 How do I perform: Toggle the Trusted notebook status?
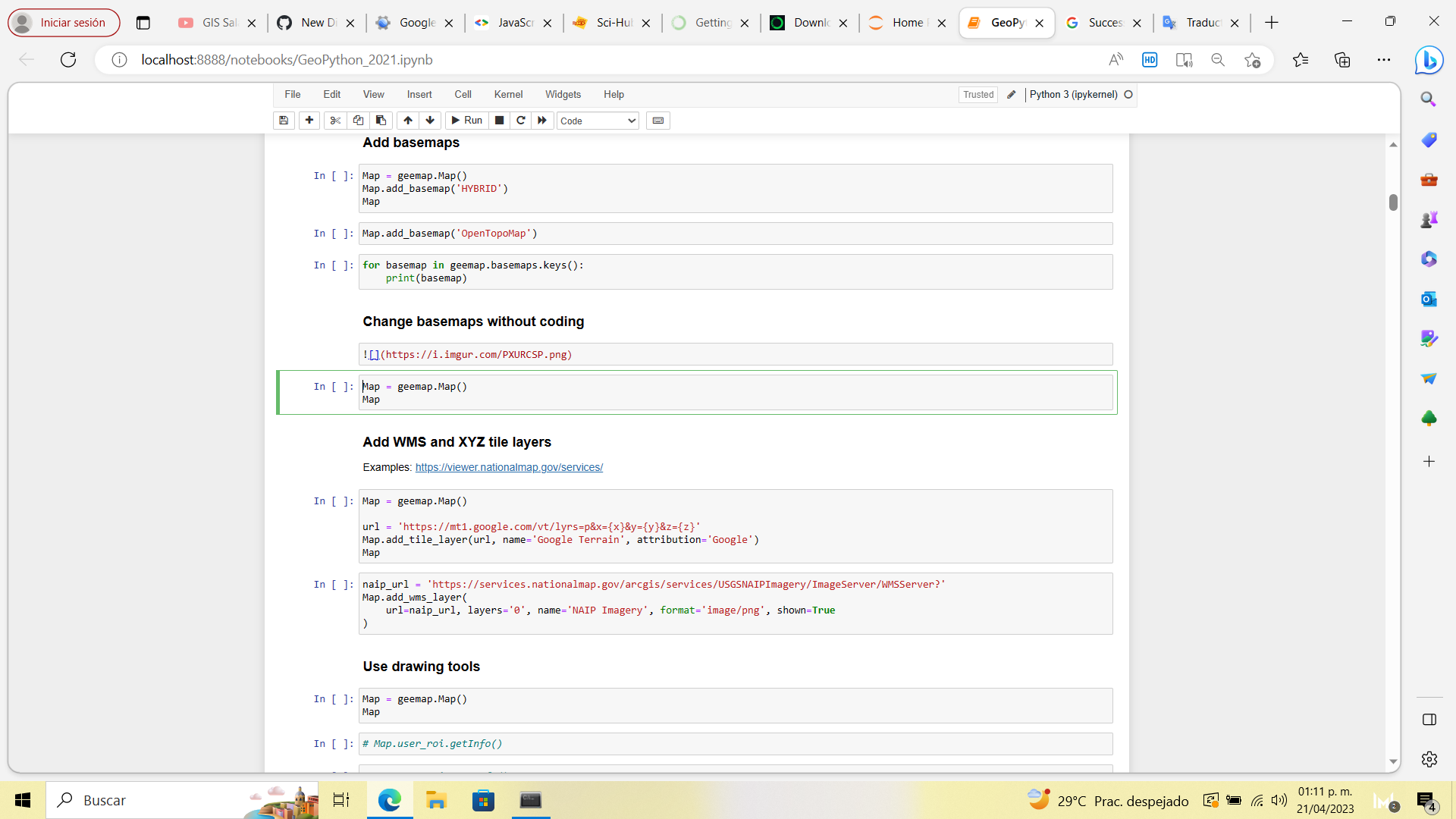(978, 94)
